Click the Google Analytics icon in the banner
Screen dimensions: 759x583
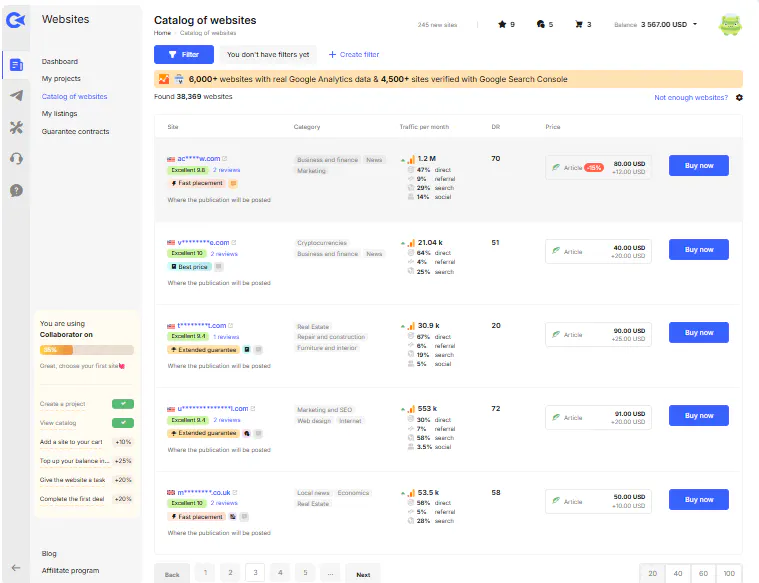click(x=164, y=78)
